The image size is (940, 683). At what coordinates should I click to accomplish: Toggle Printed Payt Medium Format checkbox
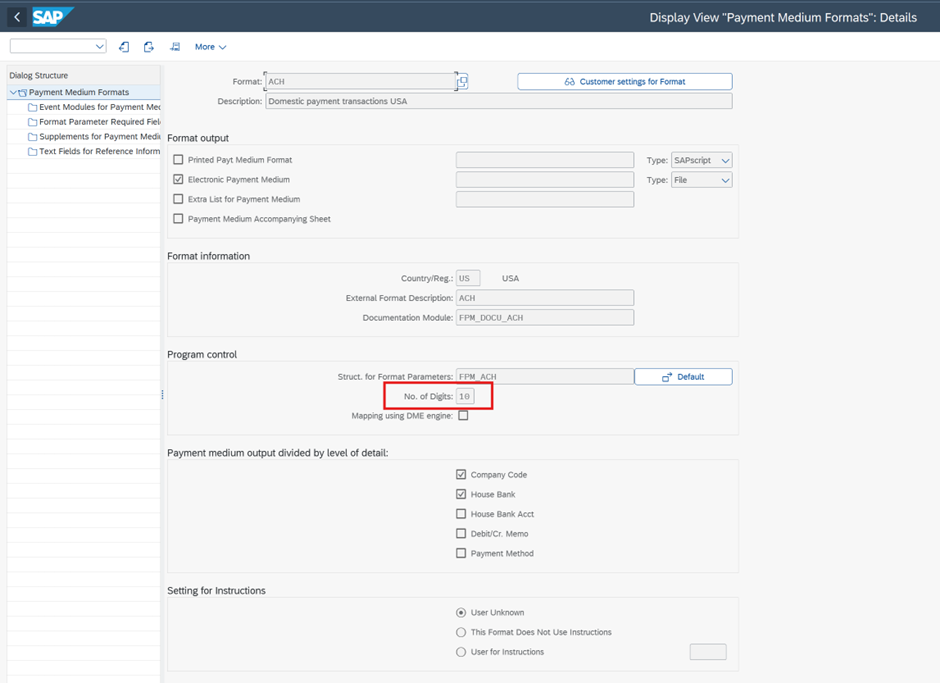[x=178, y=160]
